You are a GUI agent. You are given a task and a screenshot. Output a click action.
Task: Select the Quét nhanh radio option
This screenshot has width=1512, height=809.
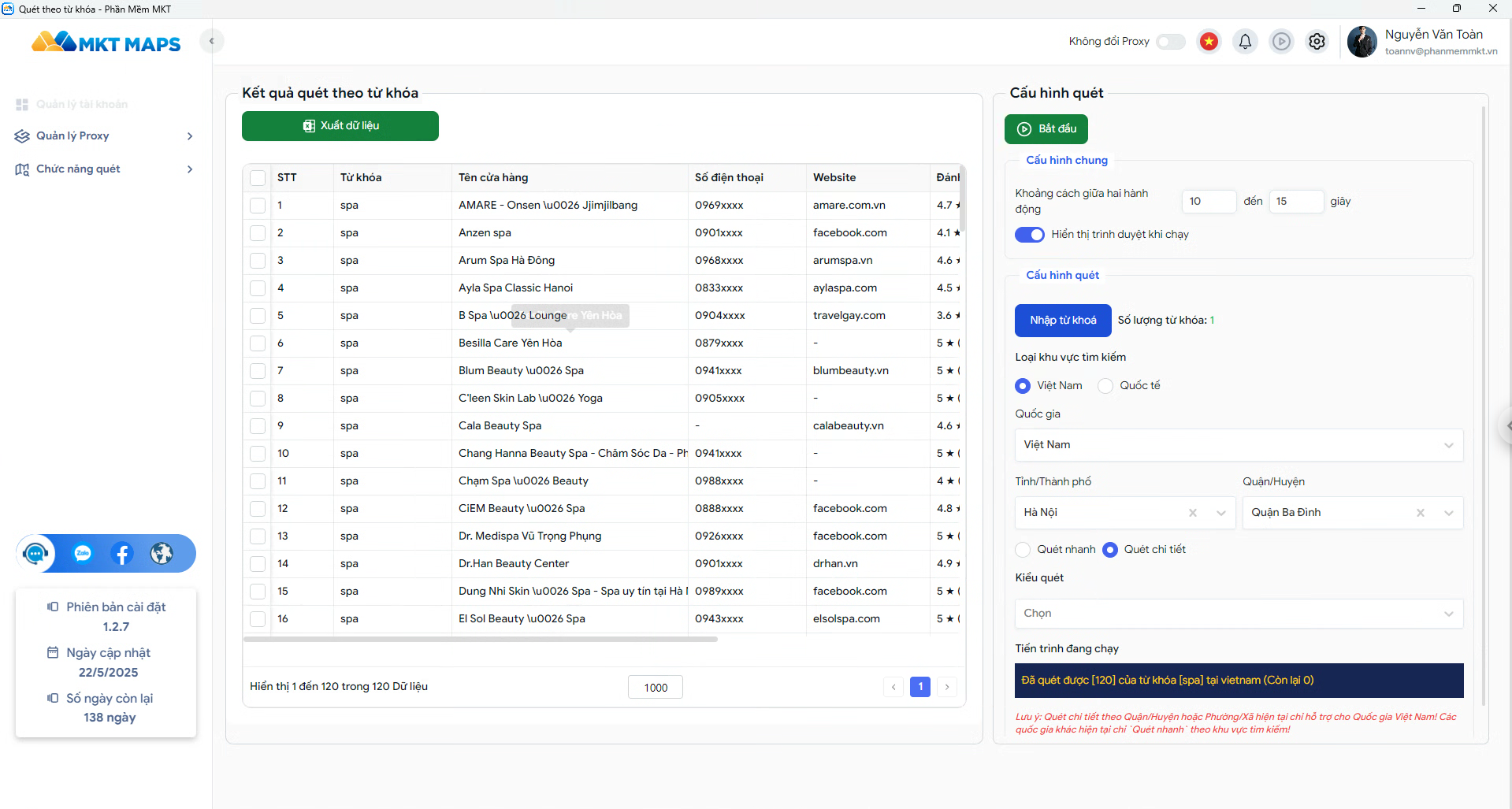pyautogui.click(x=1023, y=550)
